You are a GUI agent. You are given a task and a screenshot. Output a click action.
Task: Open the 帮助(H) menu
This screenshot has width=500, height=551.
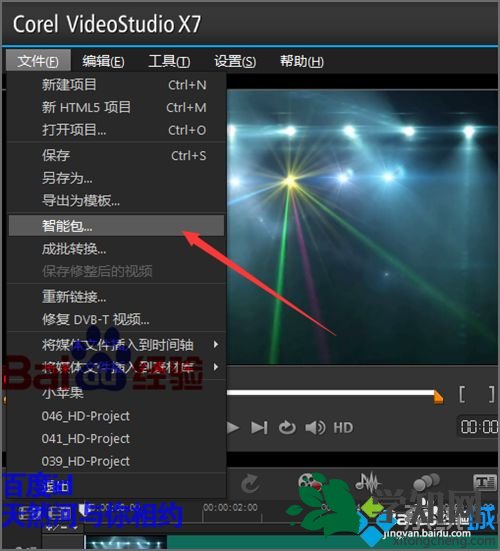301,61
